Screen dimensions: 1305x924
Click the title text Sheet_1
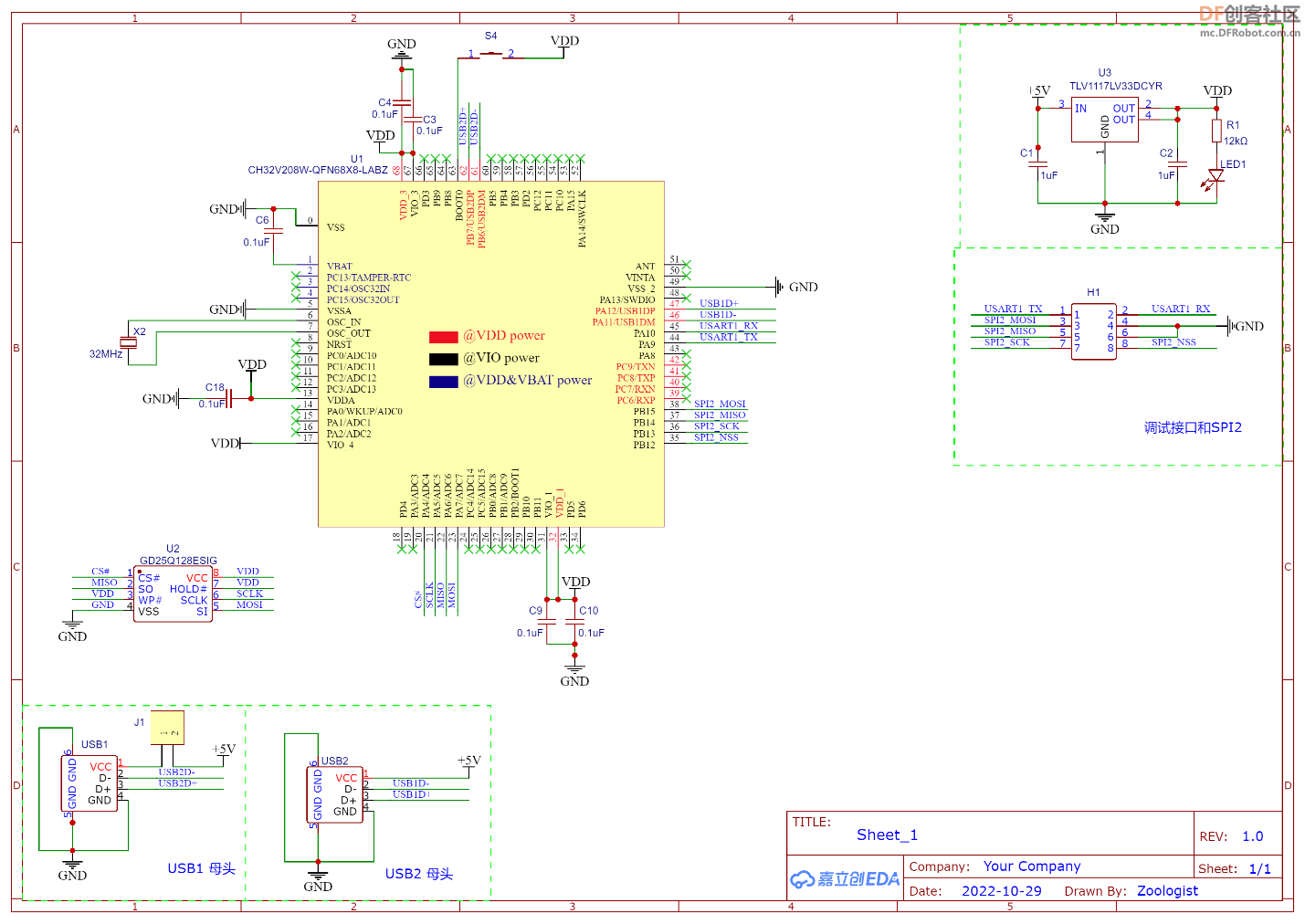click(887, 835)
